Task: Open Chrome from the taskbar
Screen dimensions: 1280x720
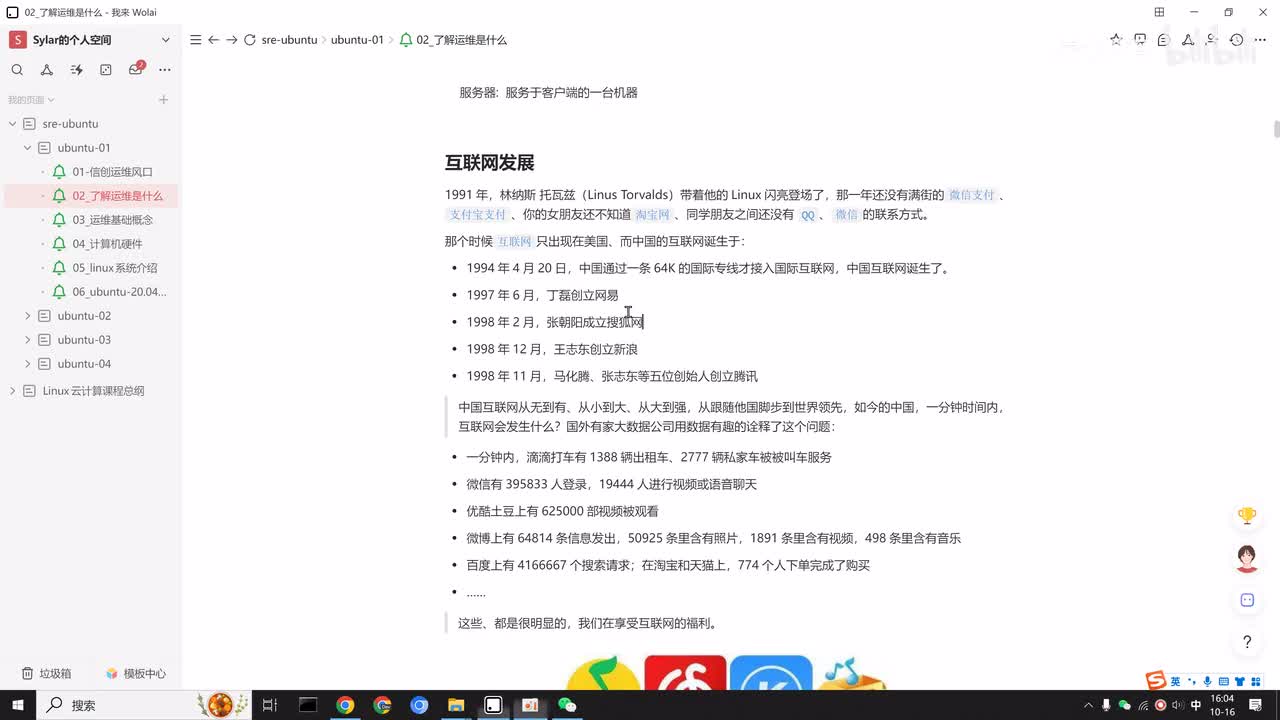Action: pyautogui.click(x=345, y=705)
